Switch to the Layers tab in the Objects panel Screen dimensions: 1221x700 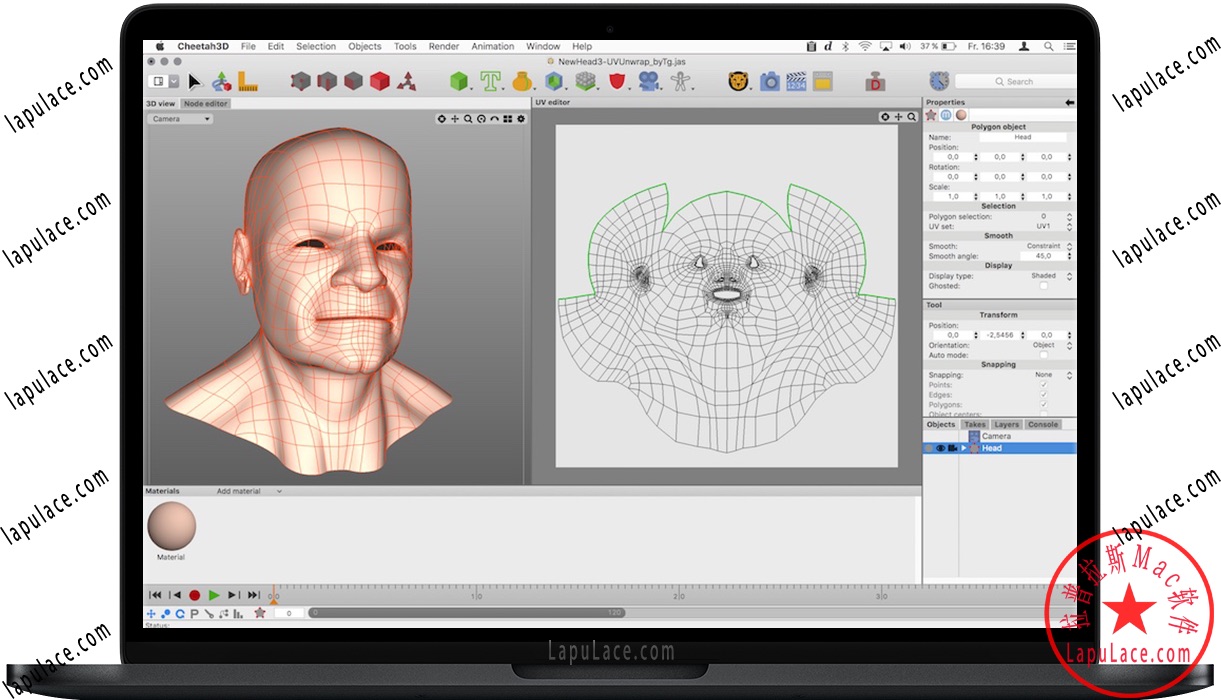(1007, 424)
